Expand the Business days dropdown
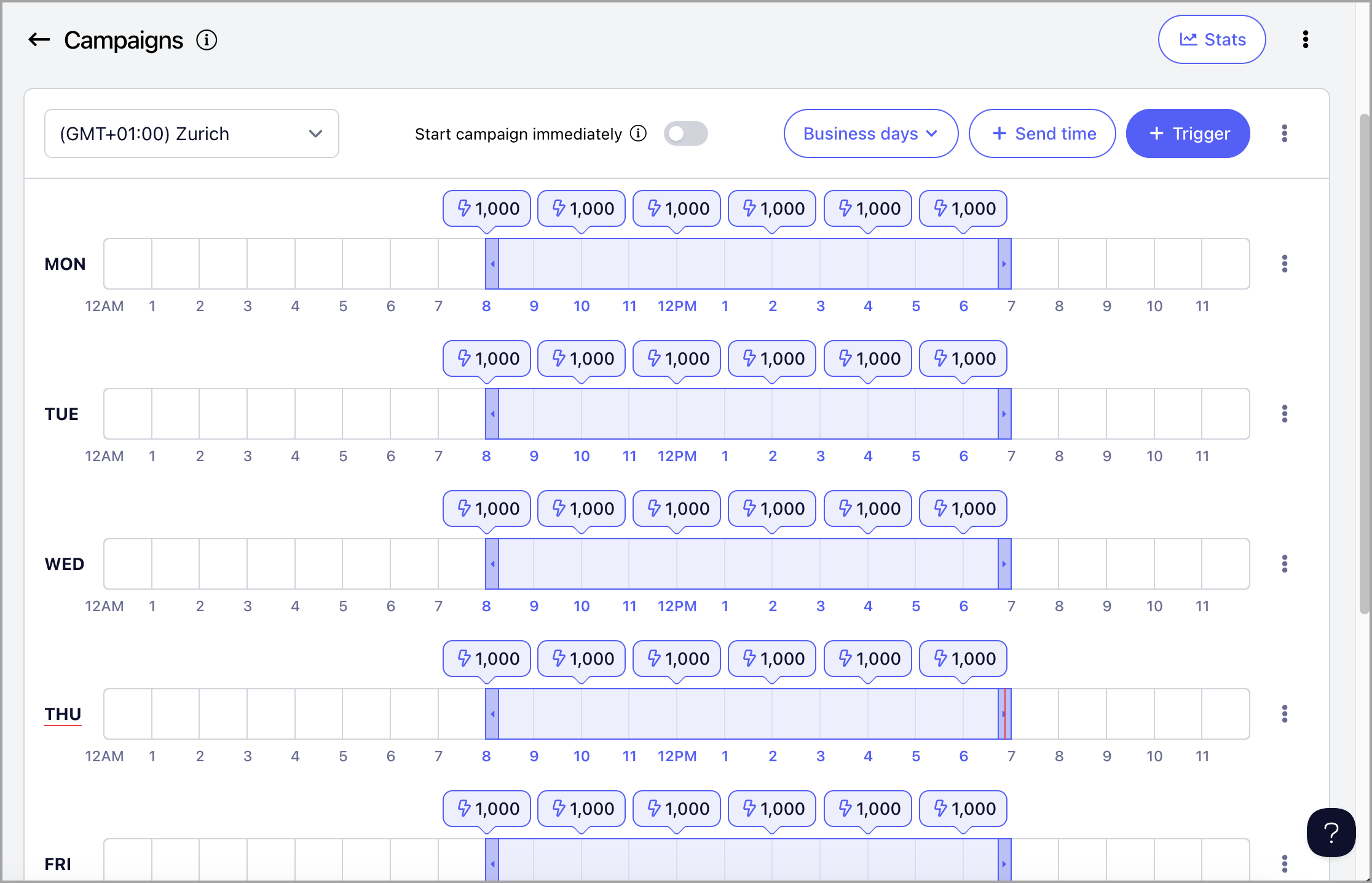This screenshot has height=883, width=1372. tap(871, 133)
